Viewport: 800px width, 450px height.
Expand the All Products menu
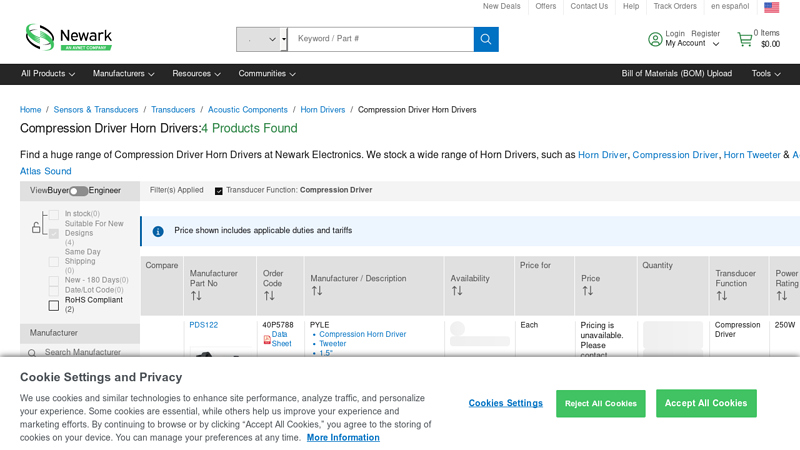coord(47,73)
